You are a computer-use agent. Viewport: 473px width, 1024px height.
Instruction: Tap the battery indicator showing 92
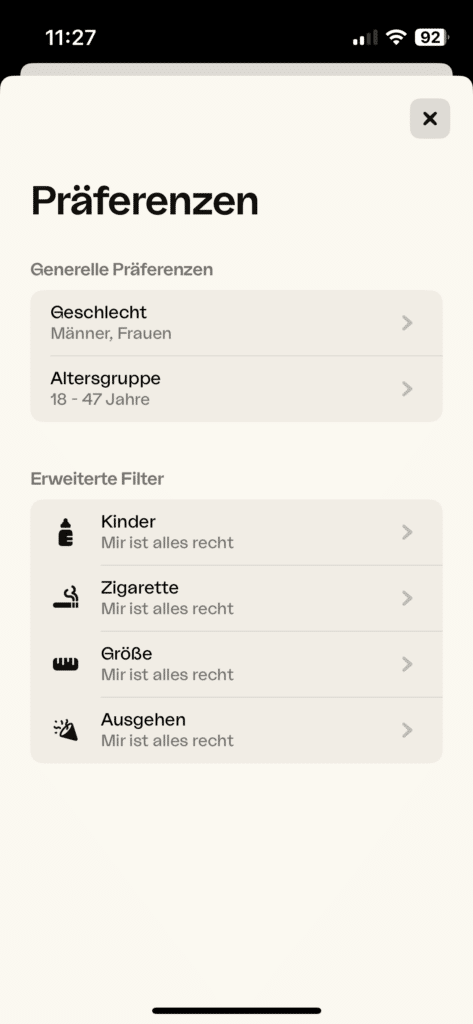coord(431,37)
